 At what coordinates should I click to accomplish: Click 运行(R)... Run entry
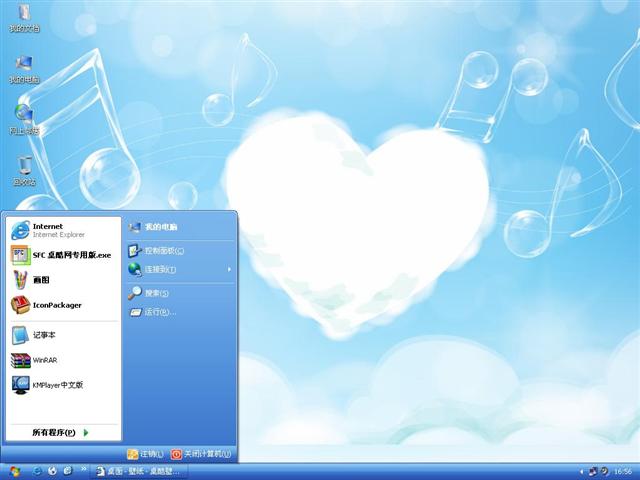[x=159, y=312]
